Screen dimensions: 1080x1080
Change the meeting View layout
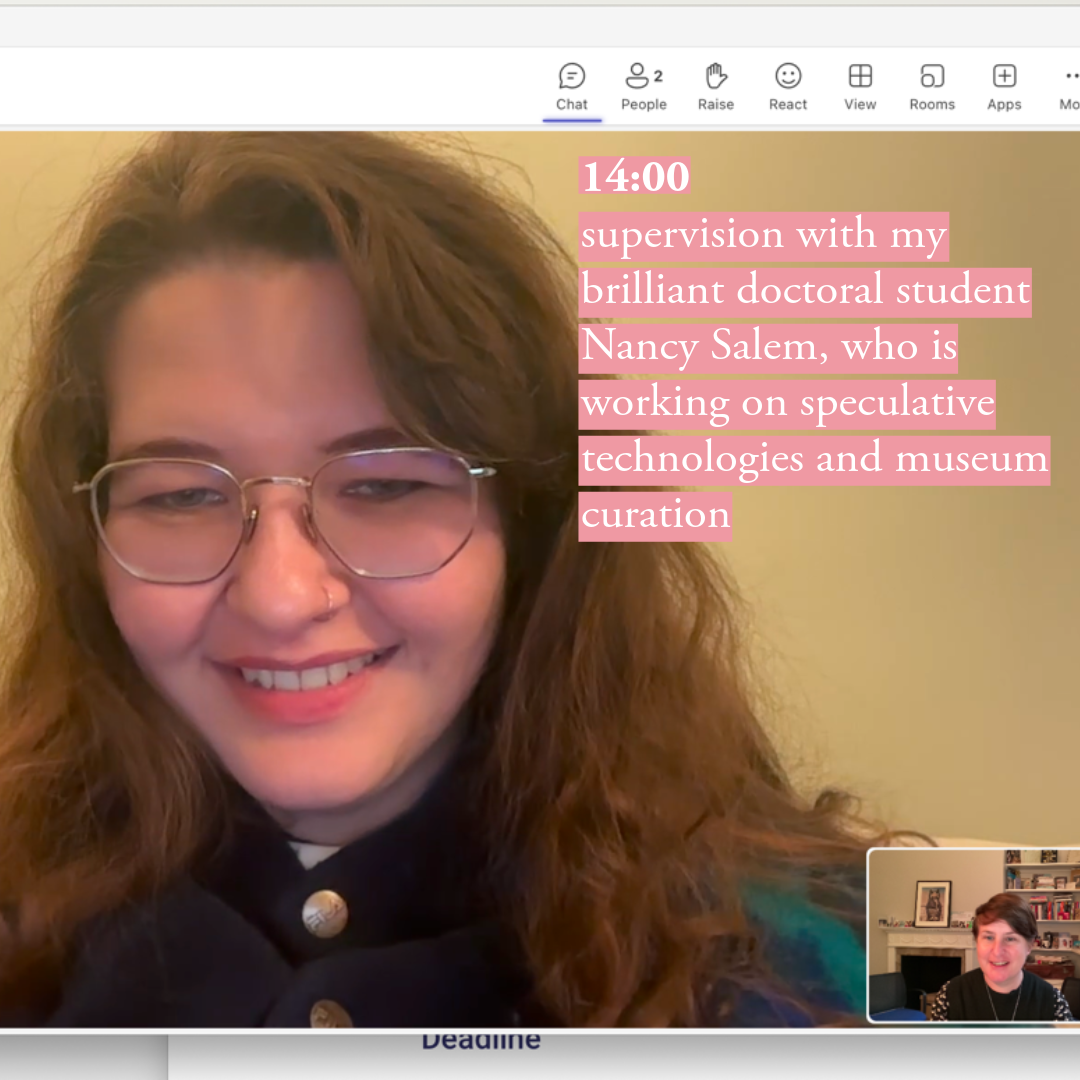[860, 87]
